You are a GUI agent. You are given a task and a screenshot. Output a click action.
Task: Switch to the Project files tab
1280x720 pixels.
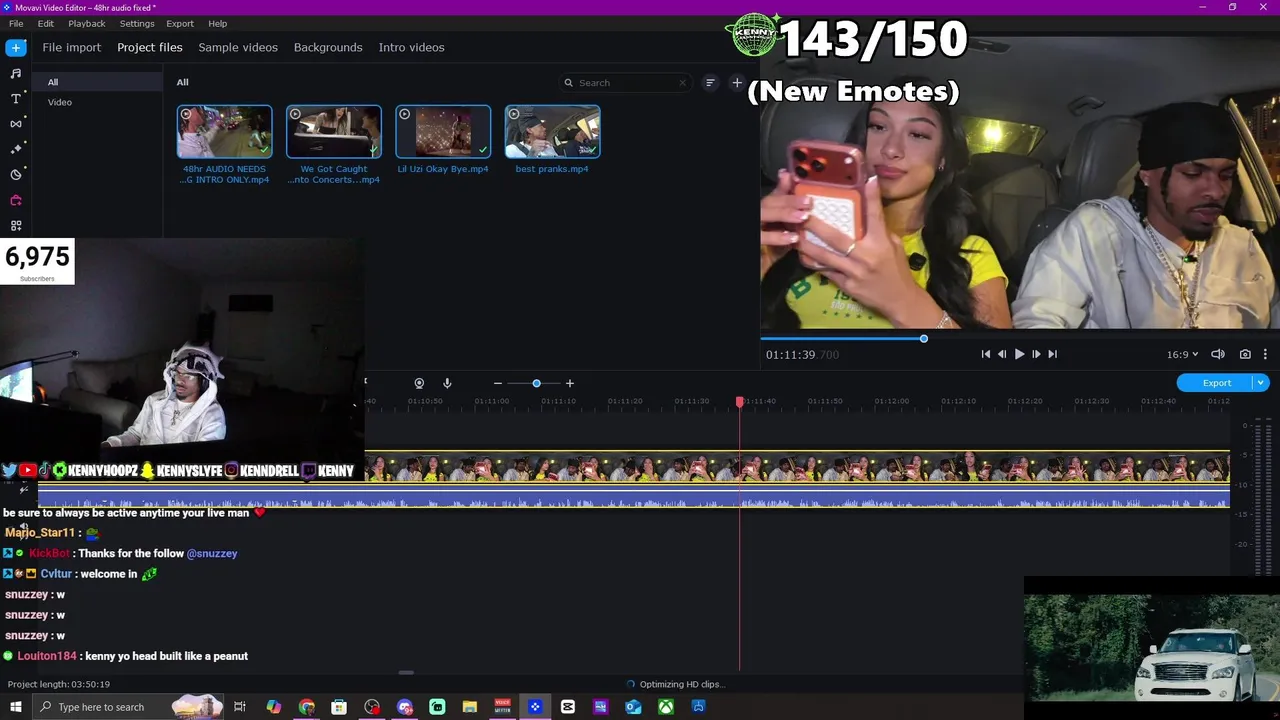pyautogui.click(x=150, y=47)
